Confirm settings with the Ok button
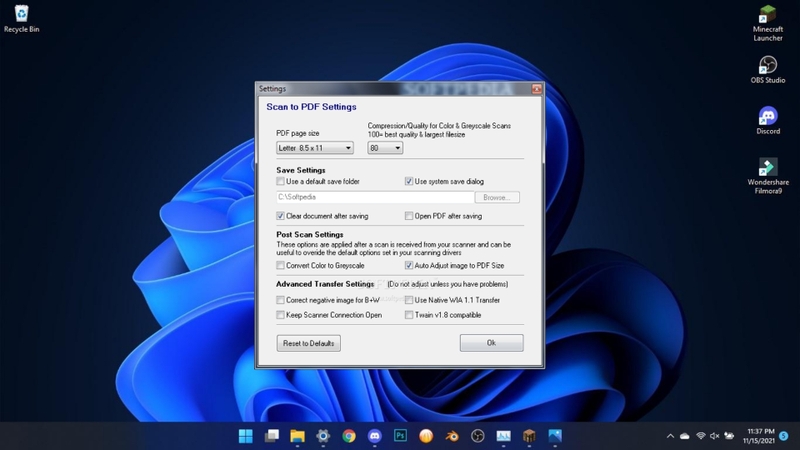The height and width of the screenshot is (450, 800). pyautogui.click(x=491, y=343)
